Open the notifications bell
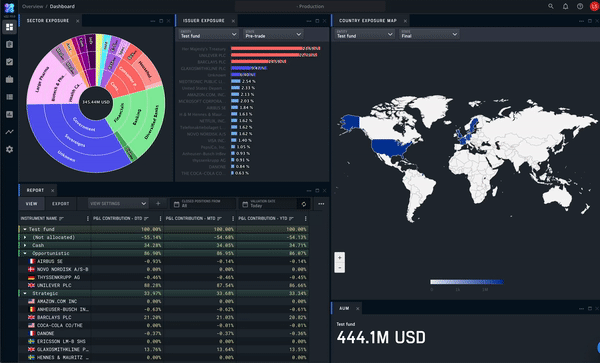 (x=565, y=7)
